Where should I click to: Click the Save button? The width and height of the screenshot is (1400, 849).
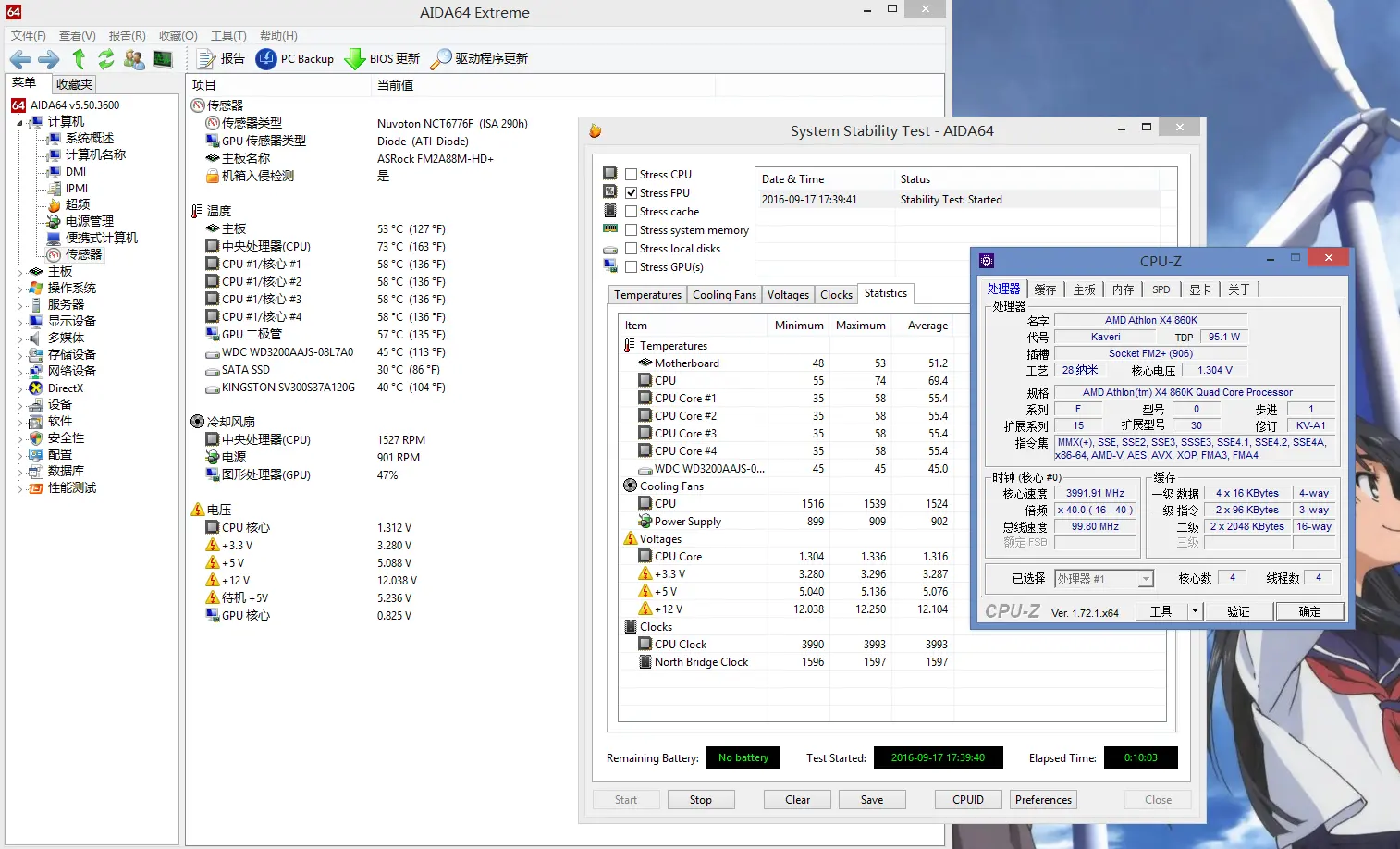point(872,800)
